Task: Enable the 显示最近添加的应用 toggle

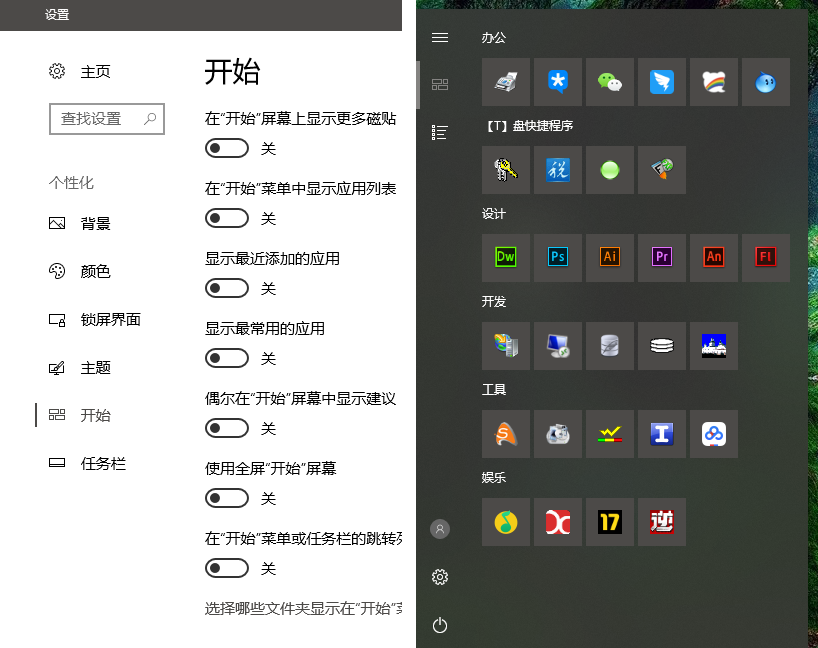Action: (x=226, y=288)
